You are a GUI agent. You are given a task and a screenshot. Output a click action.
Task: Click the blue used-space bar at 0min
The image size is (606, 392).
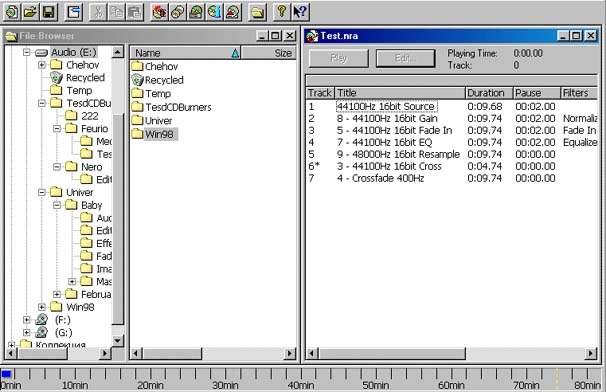tap(6, 374)
